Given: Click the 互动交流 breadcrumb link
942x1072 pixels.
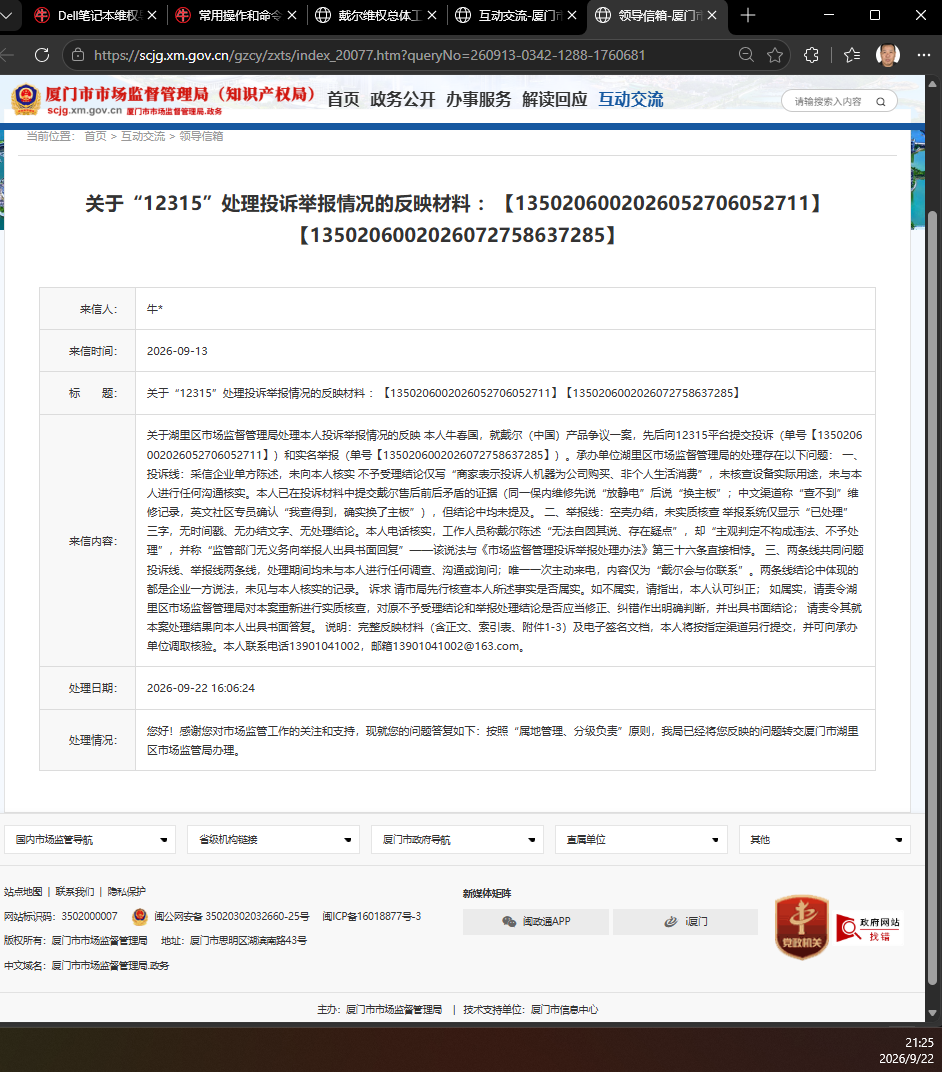Looking at the screenshot, I should pyautogui.click(x=143, y=136).
